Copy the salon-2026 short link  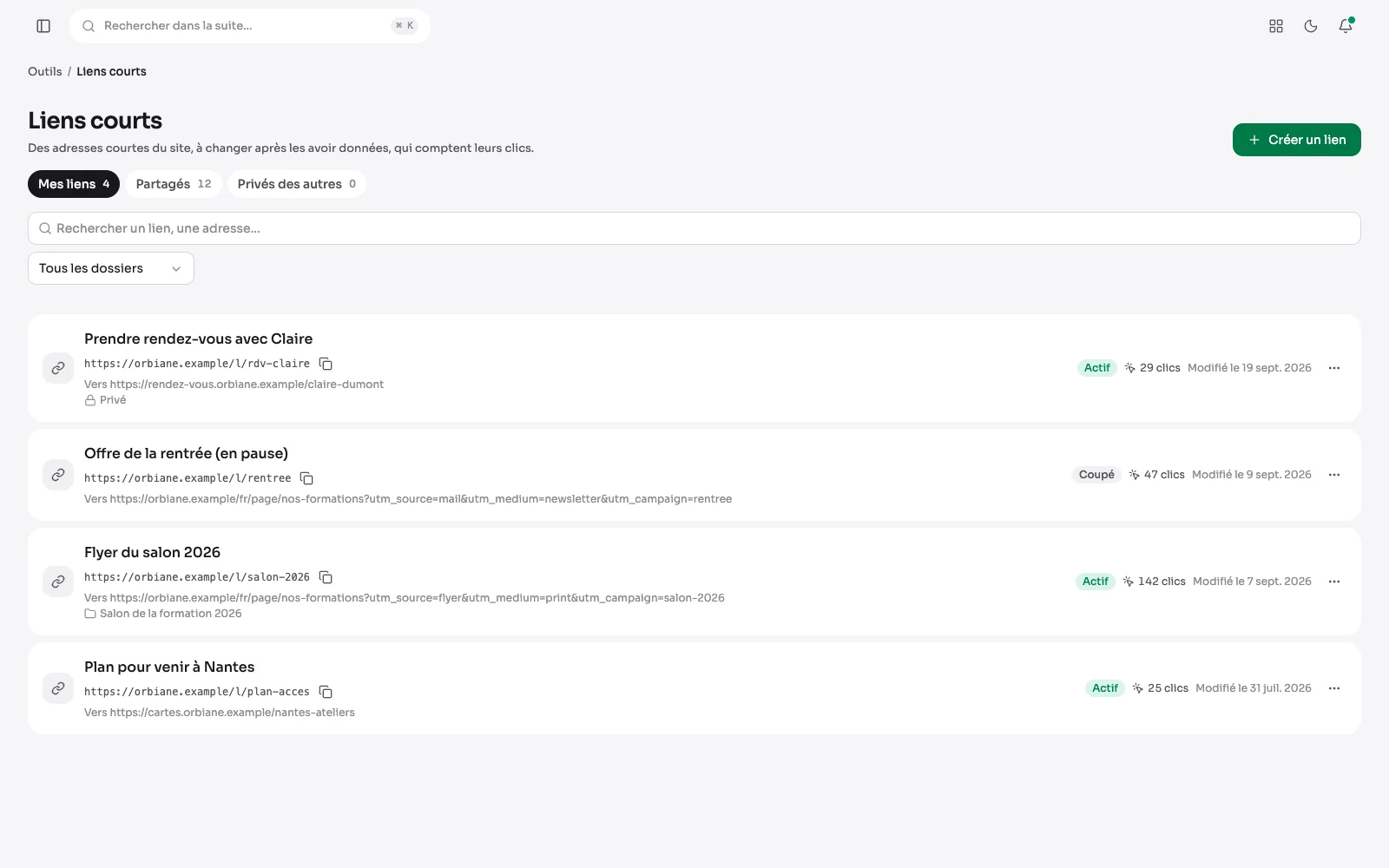[326, 577]
